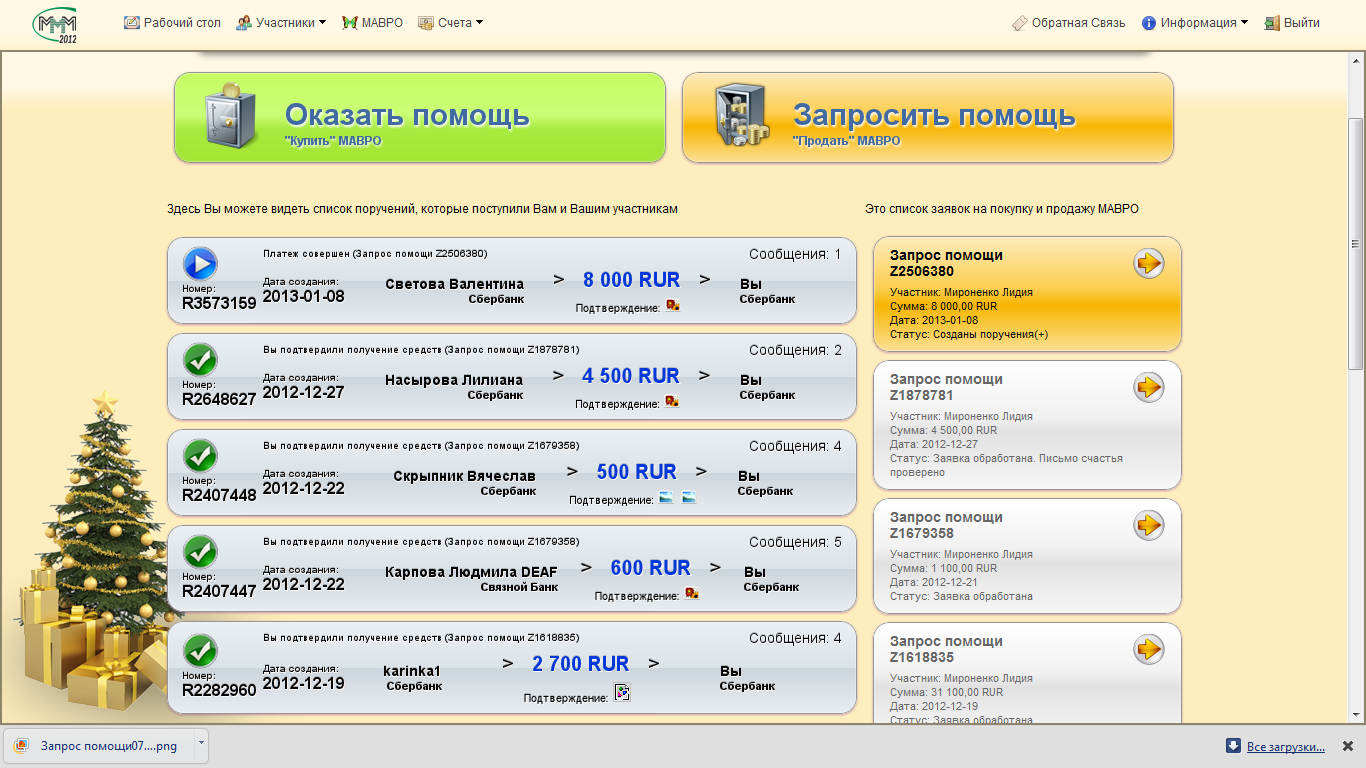Open confirmation file for karinka1 order
Screen dimensions: 1366x768
point(622,692)
